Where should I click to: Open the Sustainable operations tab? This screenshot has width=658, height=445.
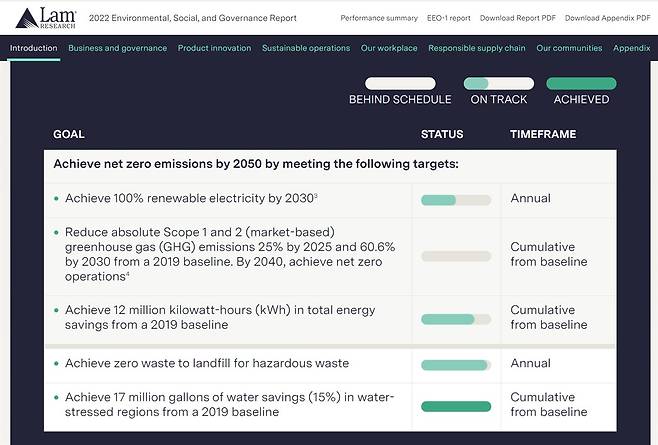pos(306,48)
